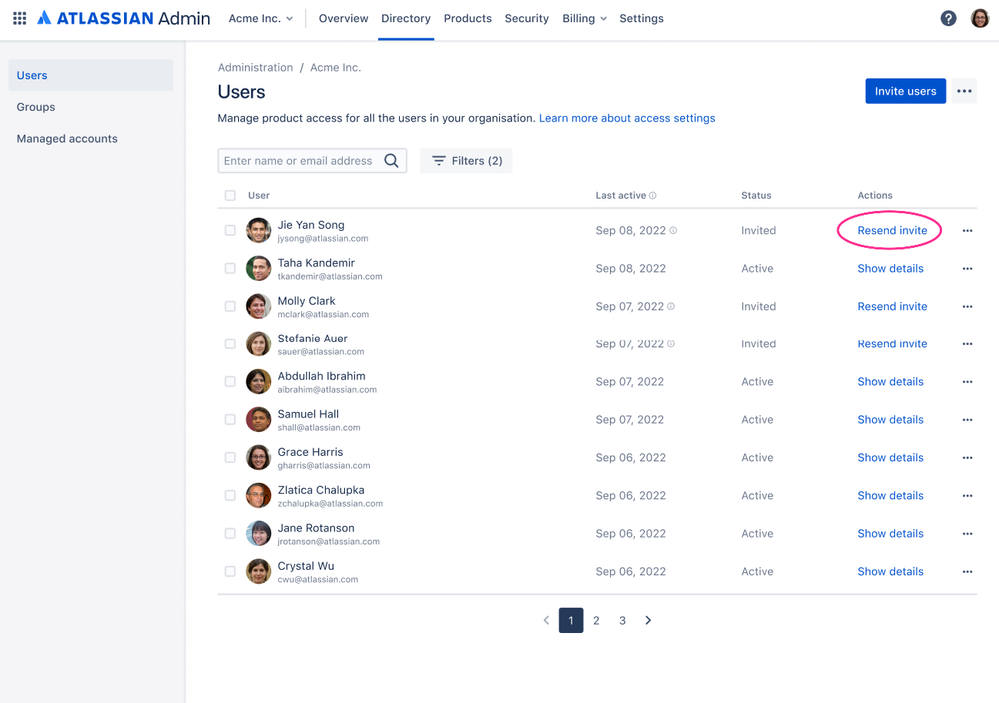This screenshot has width=999, height=703.
Task: Expand the Billing dropdown
Action: (584, 18)
